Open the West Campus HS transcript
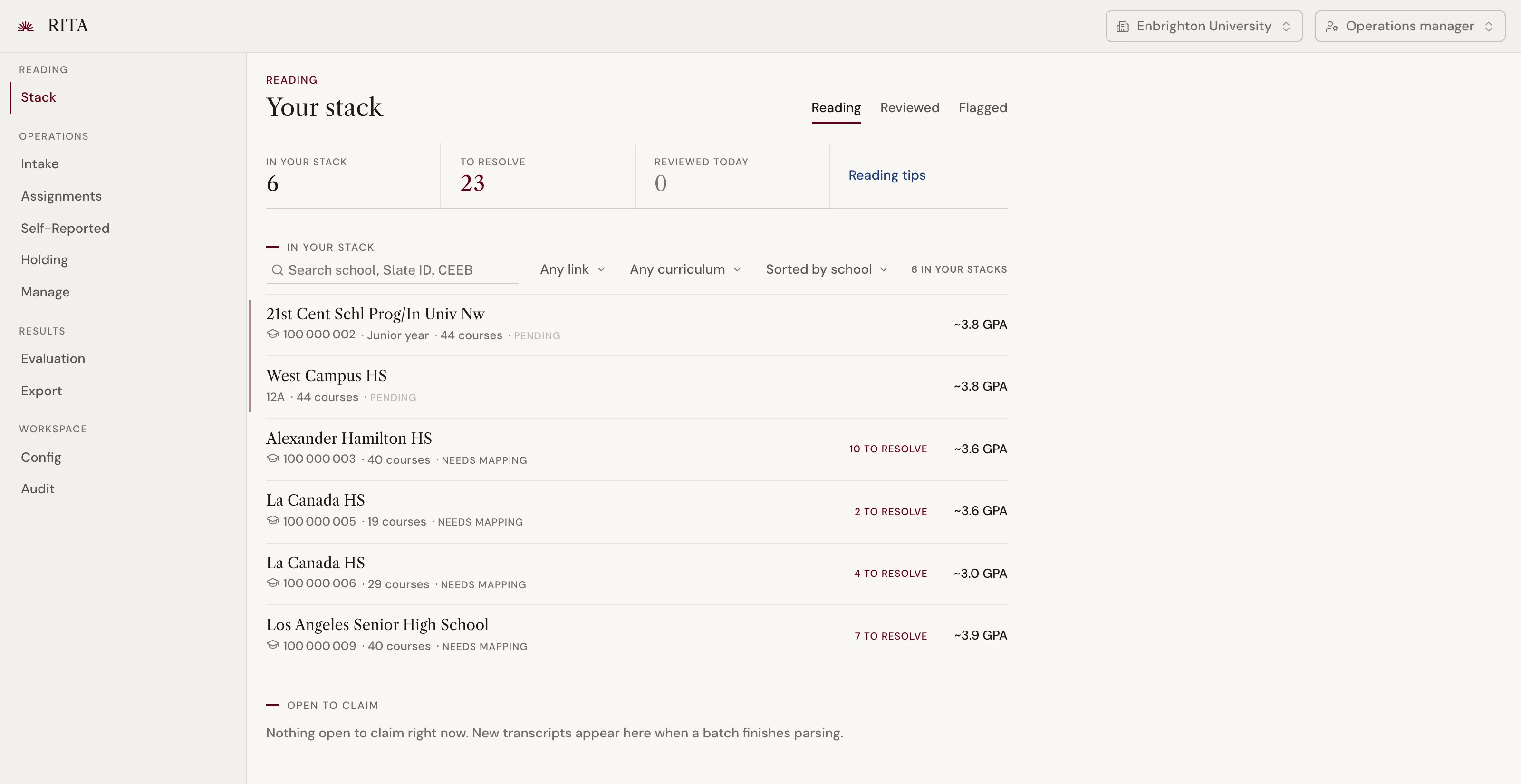The image size is (1521, 784). (x=636, y=387)
